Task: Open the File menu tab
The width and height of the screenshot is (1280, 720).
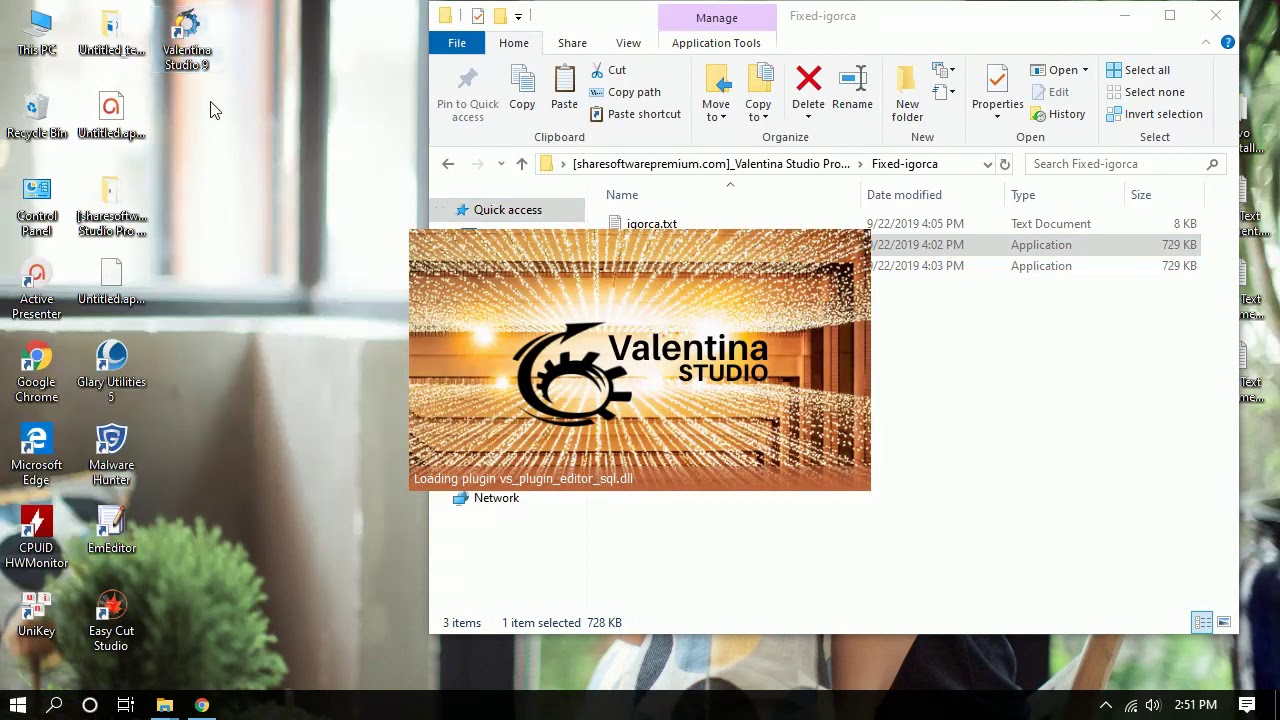Action: [457, 43]
